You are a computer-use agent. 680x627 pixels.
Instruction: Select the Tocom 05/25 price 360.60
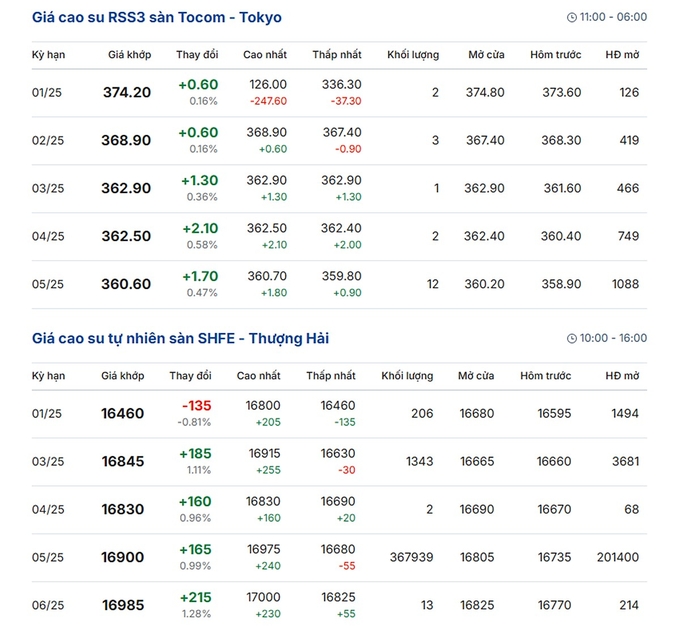click(126, 284)
